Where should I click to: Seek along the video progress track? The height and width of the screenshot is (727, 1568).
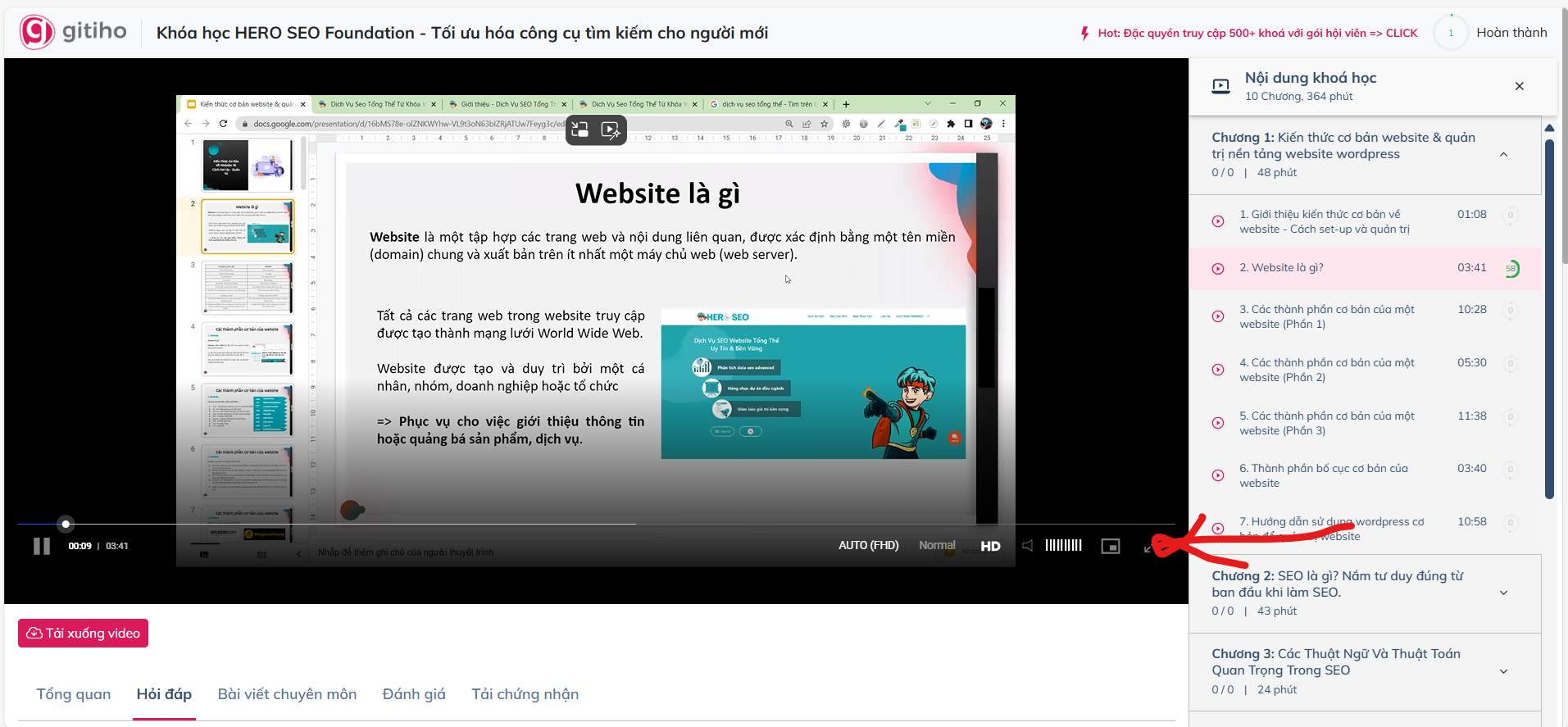(x=596, y=524)
